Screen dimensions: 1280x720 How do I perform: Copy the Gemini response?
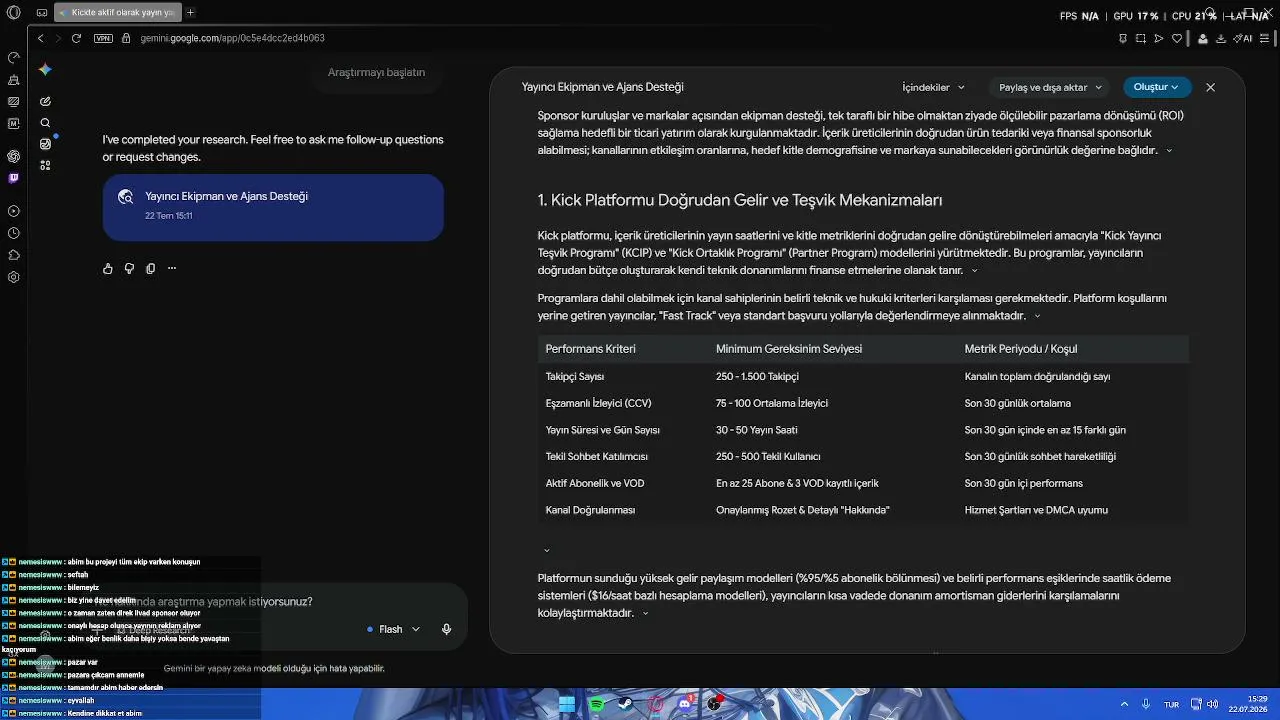(150, 268)
